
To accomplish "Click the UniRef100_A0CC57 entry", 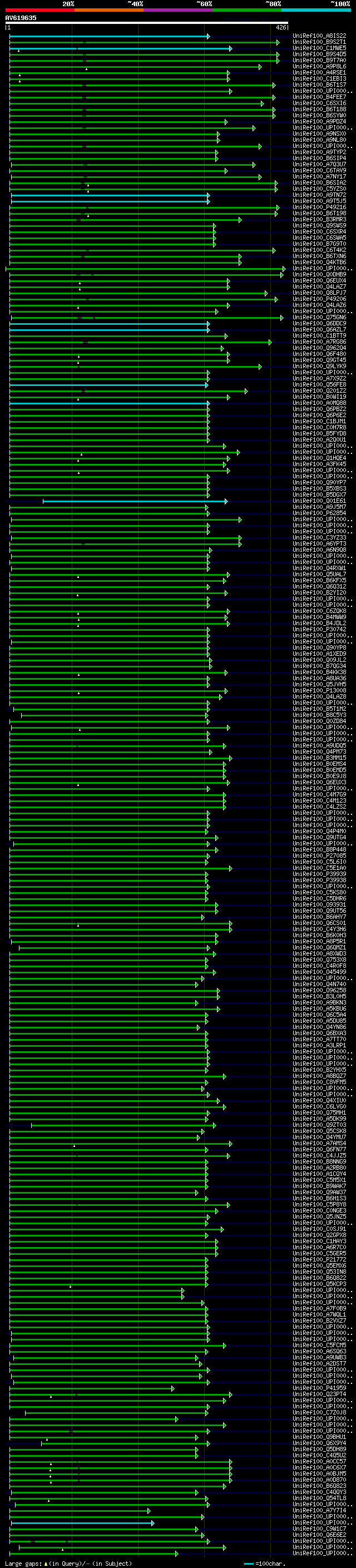I will 319,1461.
